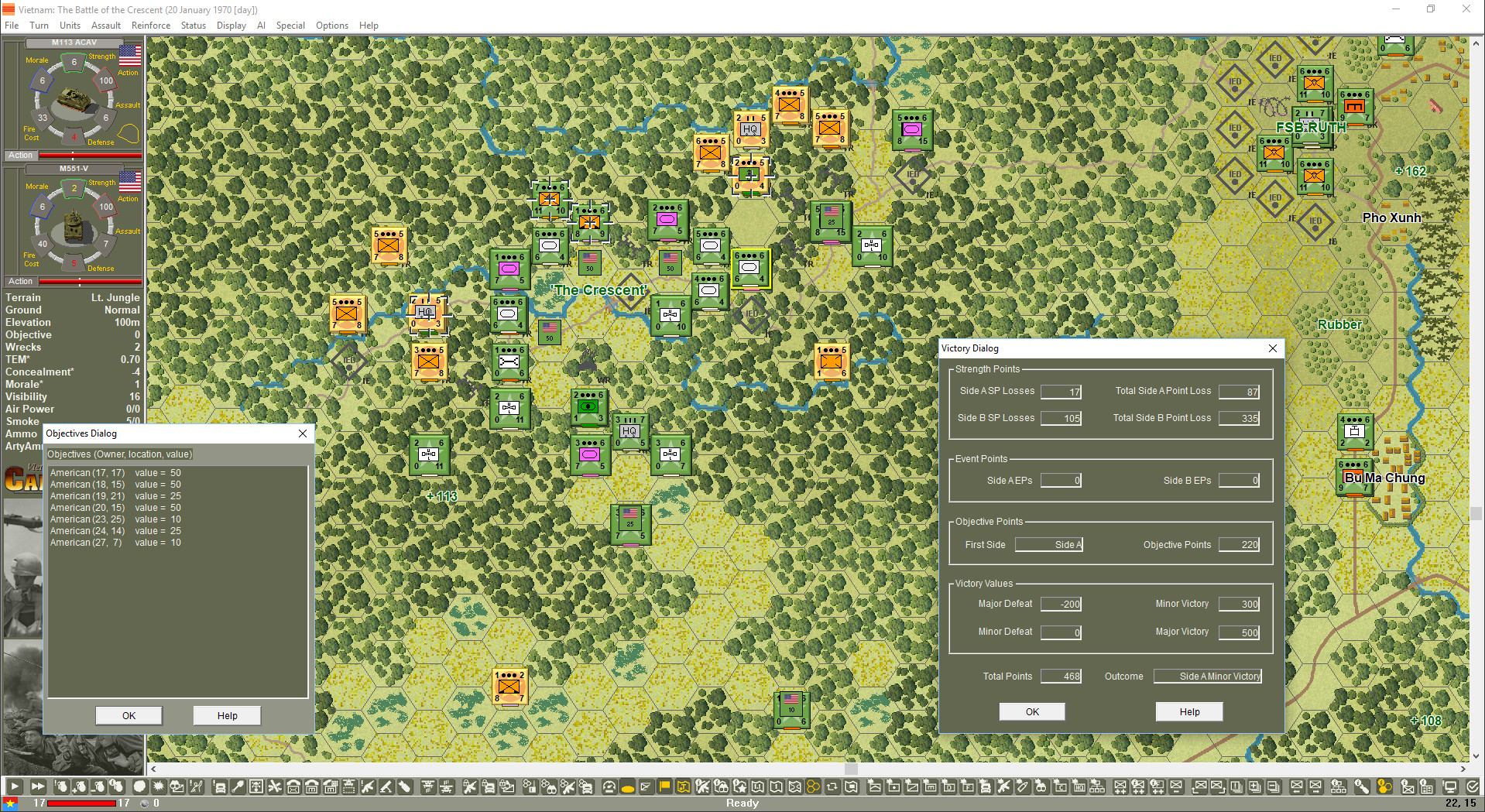The width and height of the screenshot is (1485, 812).
Task: Click Help in the Objectives Dialog
Action: pyautogui.click(x=228, y=715)
